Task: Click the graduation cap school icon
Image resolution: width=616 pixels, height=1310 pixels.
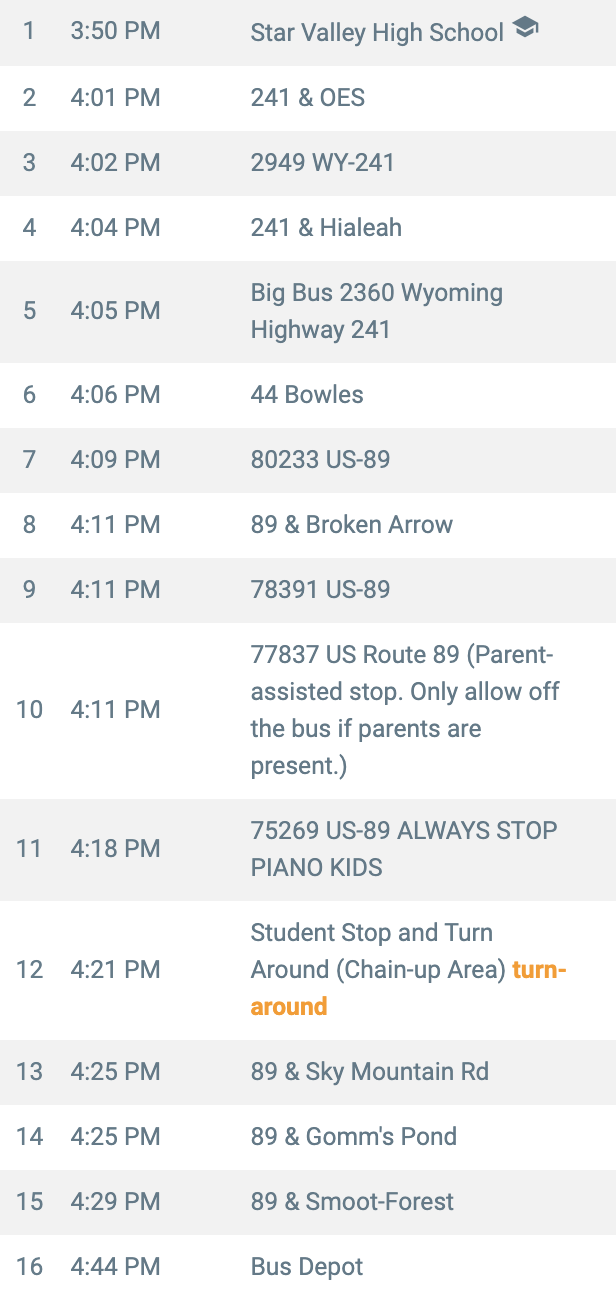Action: click(x=526, y=29)
